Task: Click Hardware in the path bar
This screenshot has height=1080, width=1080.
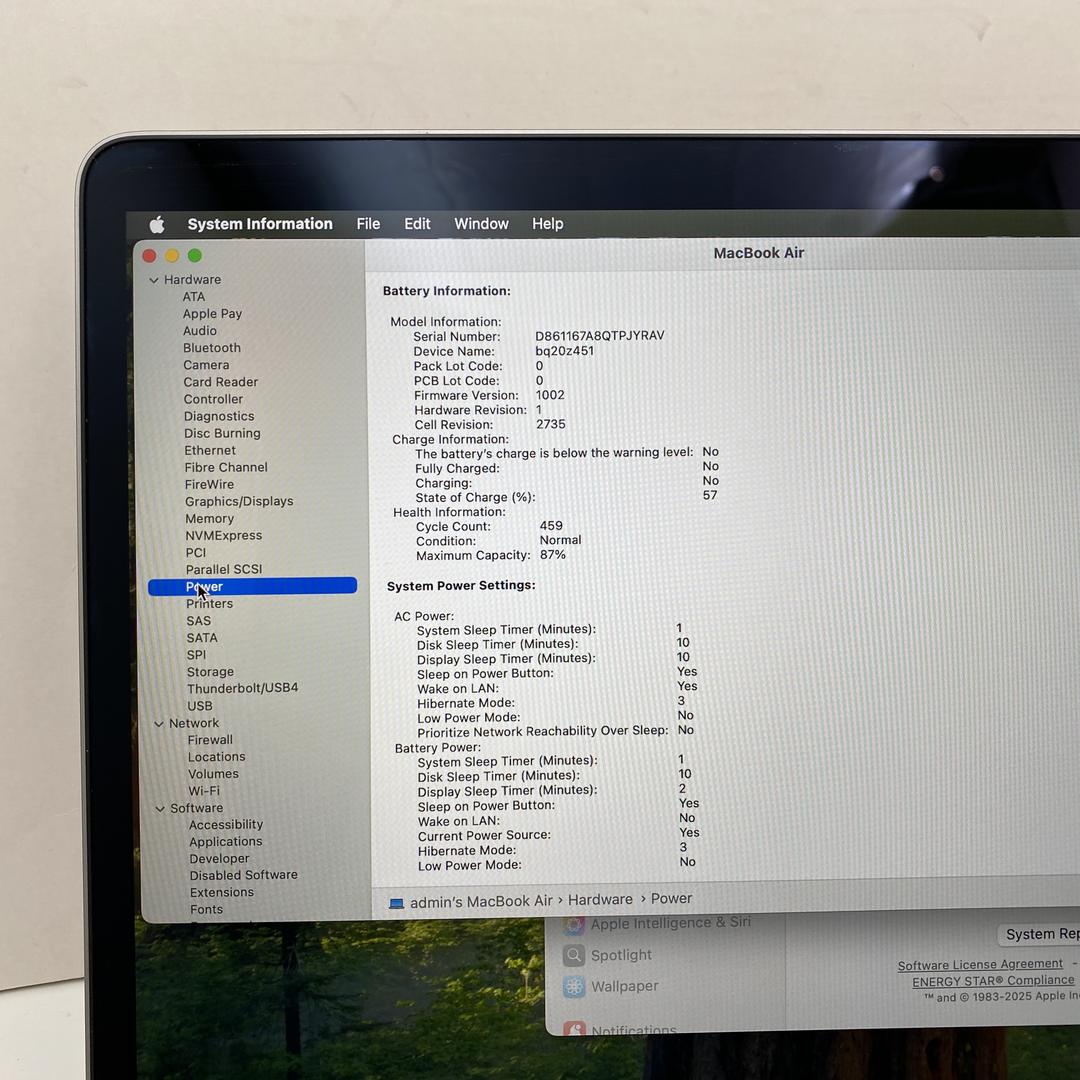Action: tap(600, 900)
